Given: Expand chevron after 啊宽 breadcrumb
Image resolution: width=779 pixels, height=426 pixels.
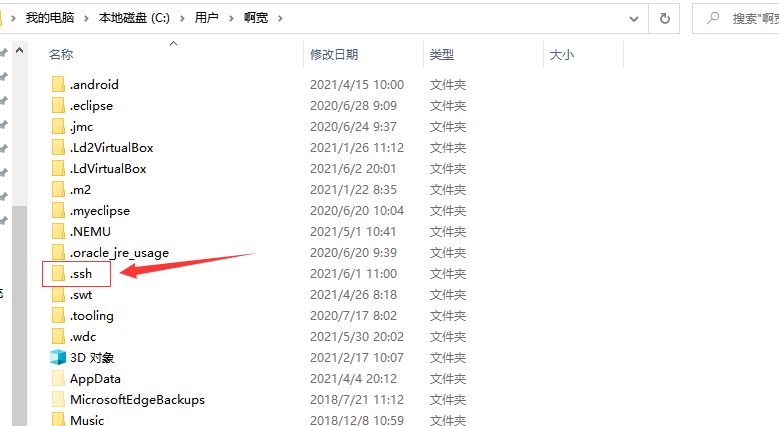Looking at the screenshot, I should click(280, 18).
